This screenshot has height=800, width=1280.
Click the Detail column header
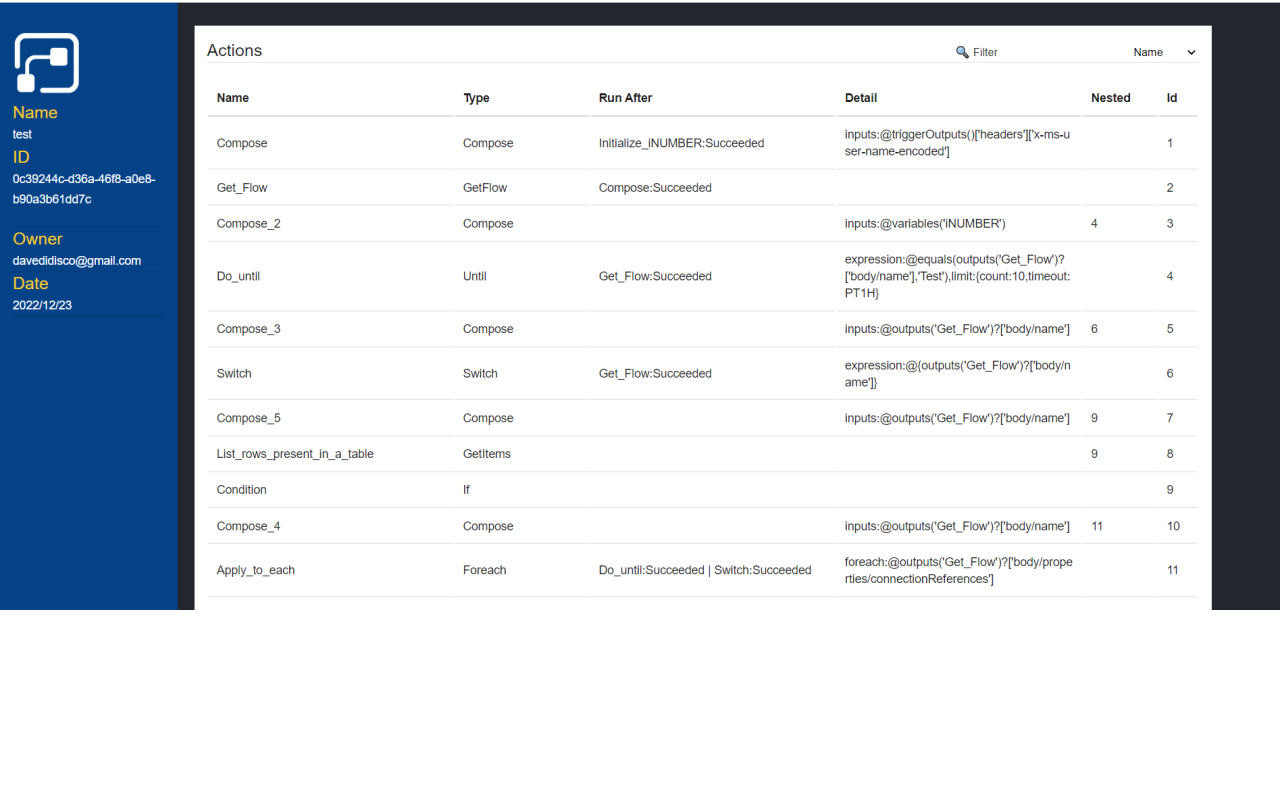(861, 98)
